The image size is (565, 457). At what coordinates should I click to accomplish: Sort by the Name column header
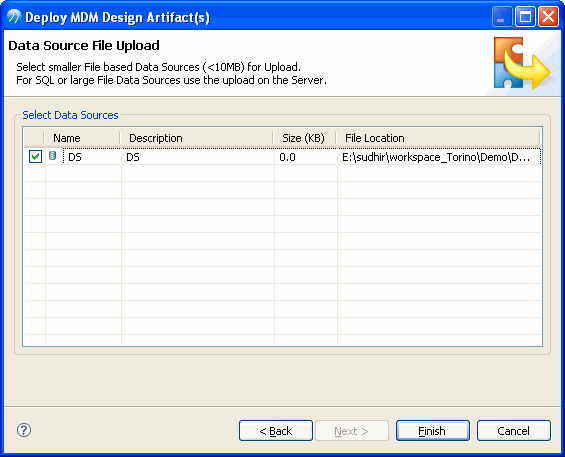coord(82,138)
